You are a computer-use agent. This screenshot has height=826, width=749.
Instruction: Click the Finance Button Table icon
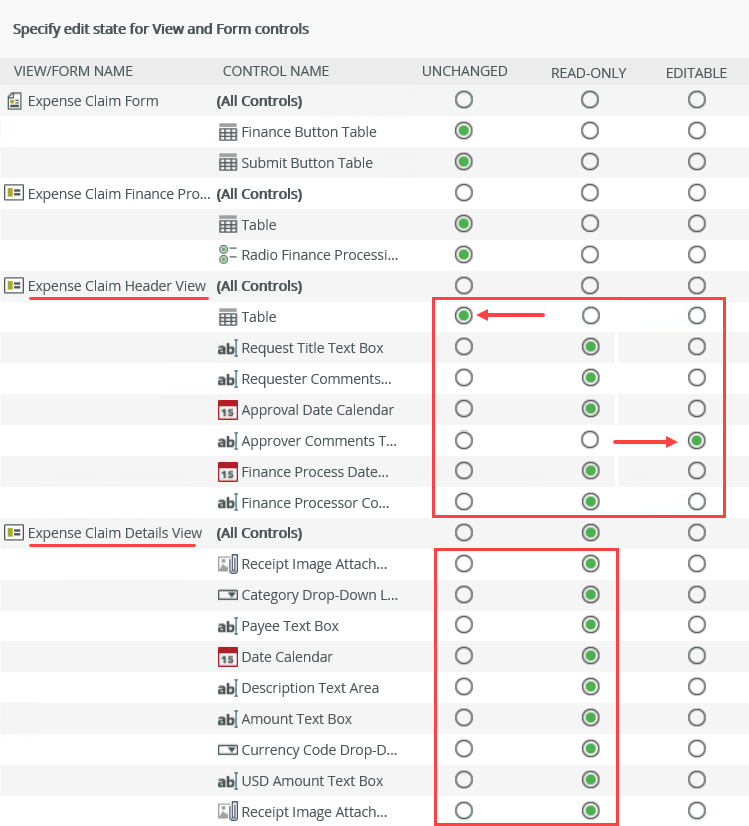coord(227,132)
